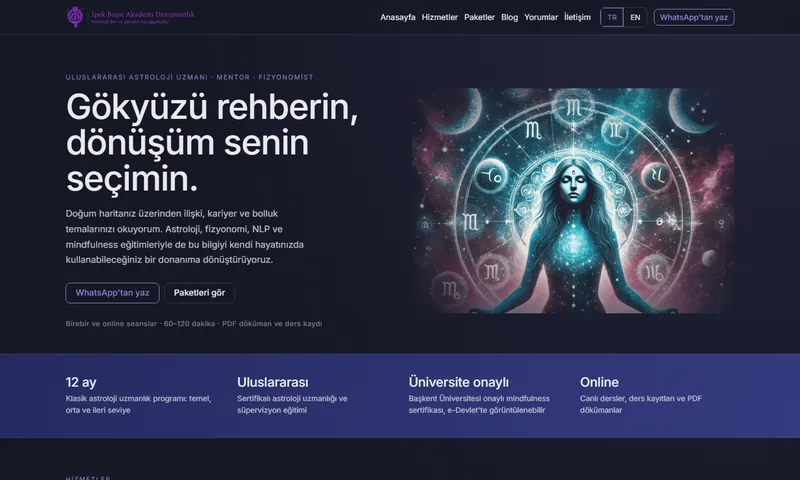Click 'Klasik astroloji uzmanlık programı' description

pos(138,405)
